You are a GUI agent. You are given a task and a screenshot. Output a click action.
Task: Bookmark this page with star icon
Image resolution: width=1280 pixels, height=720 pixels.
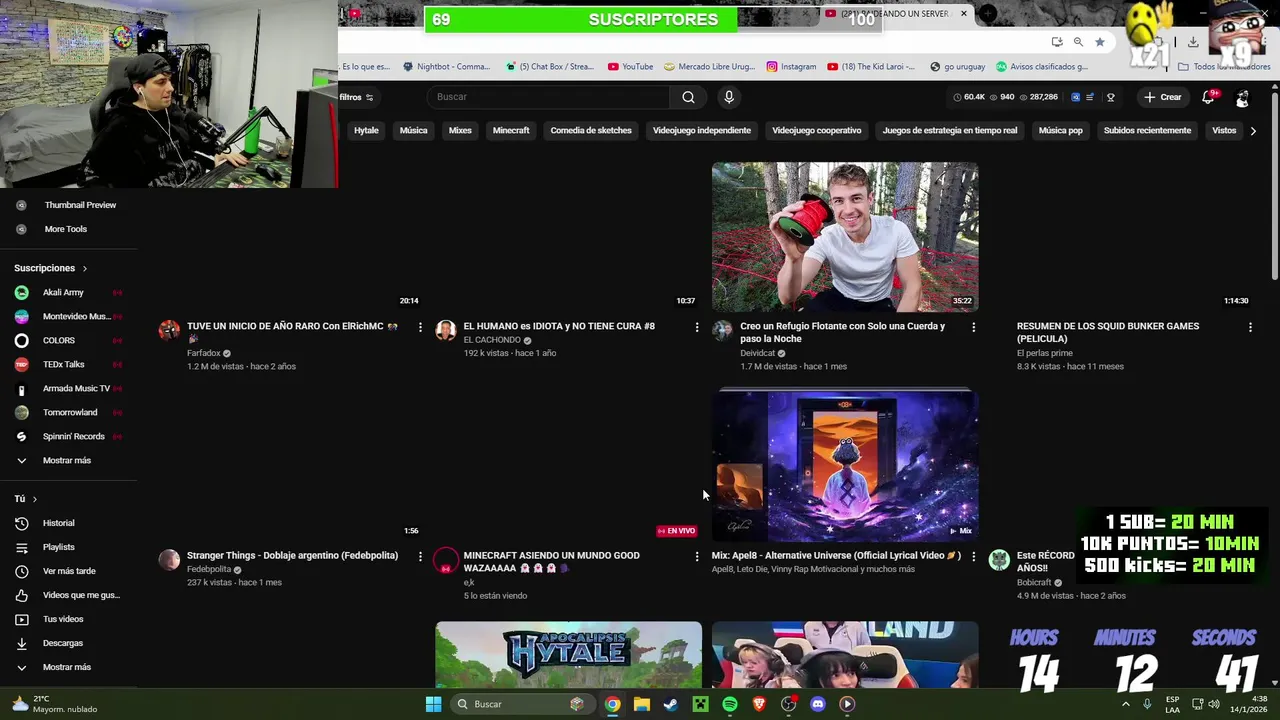(1100, 42)
